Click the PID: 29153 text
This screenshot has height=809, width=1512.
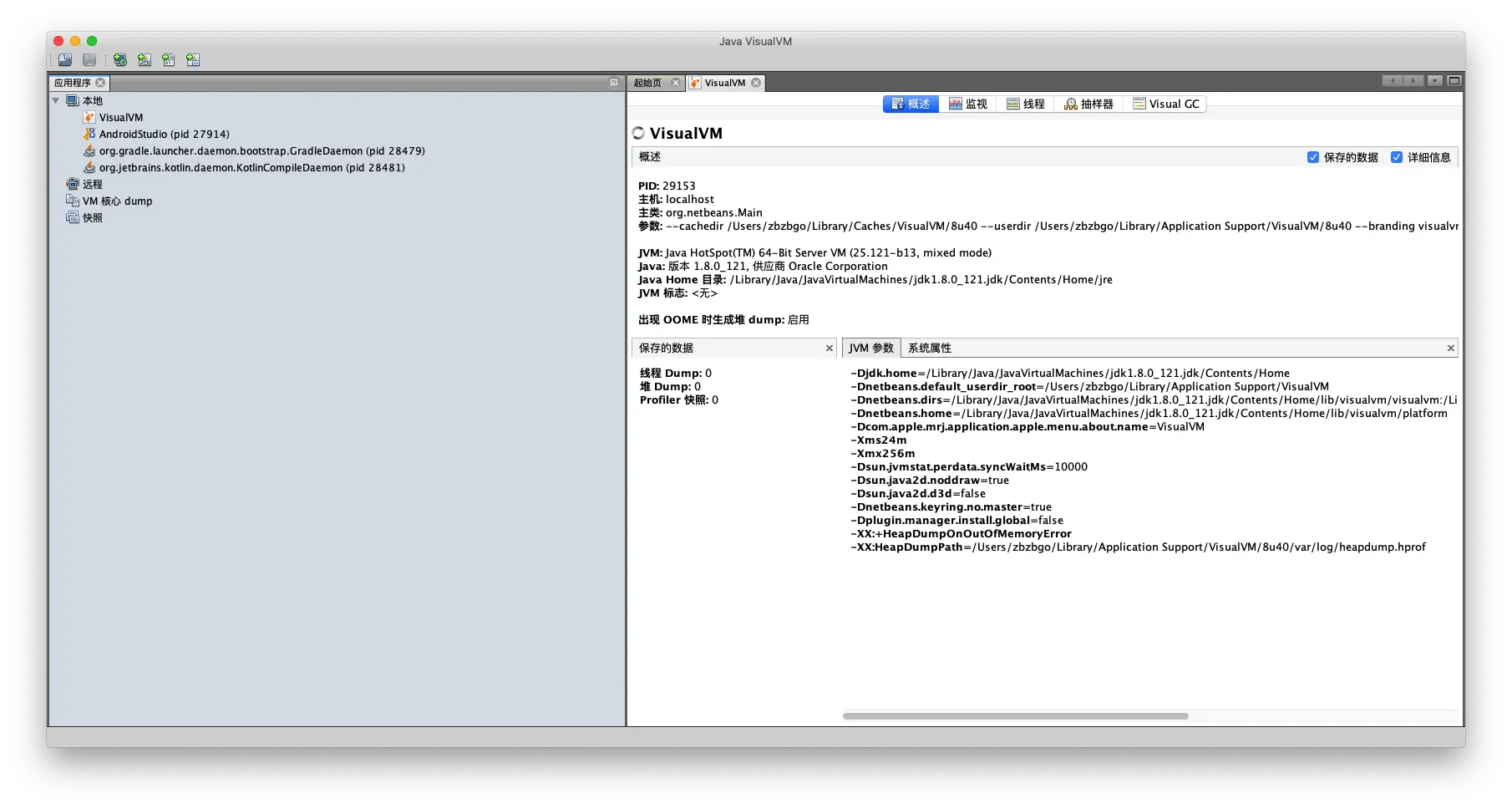pyautogui.click(x=667, y=186)
